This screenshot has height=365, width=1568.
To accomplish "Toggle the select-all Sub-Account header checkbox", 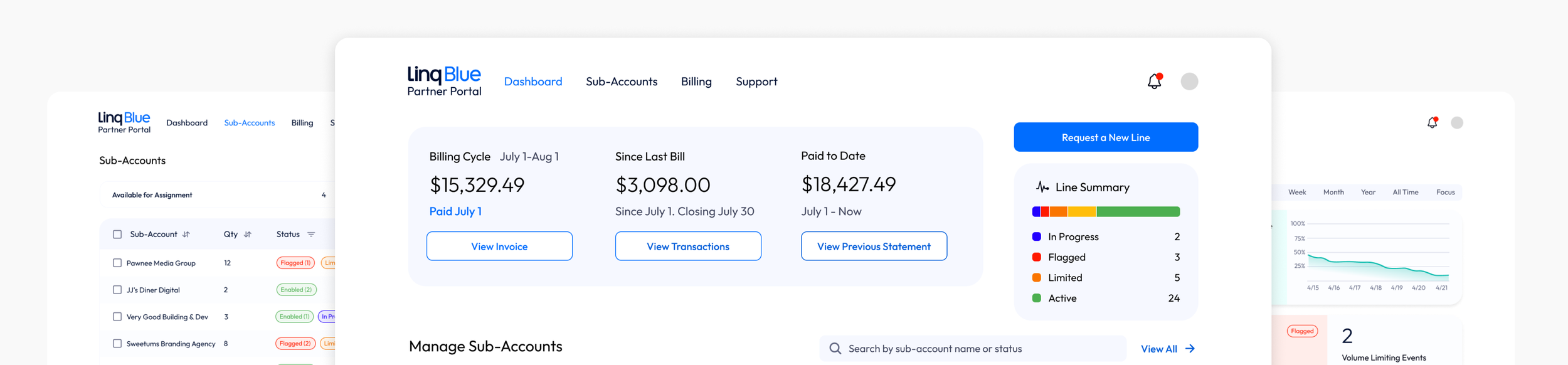I will pyautogui.click(x=117, y=235).
